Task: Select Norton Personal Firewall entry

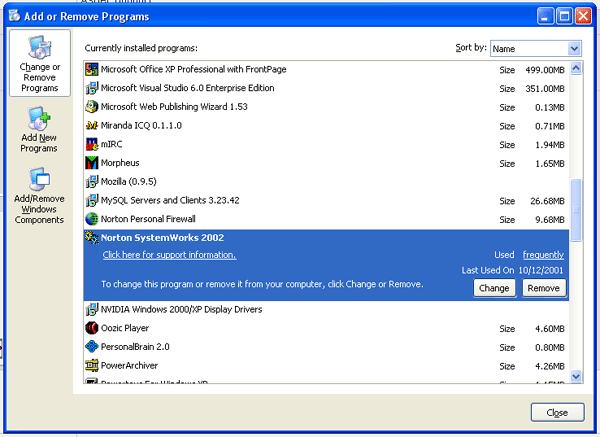Action: 326,220
